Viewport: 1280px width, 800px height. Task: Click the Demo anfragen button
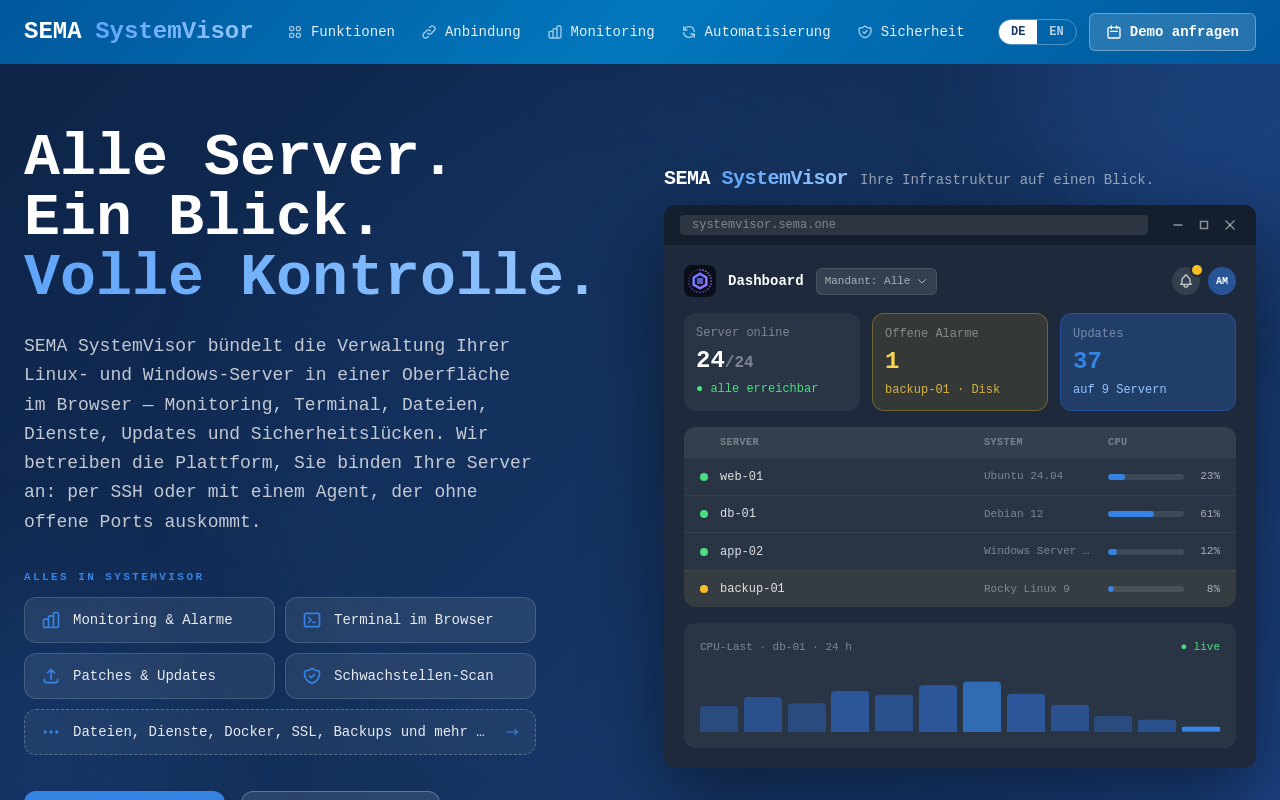point(1172,32)
